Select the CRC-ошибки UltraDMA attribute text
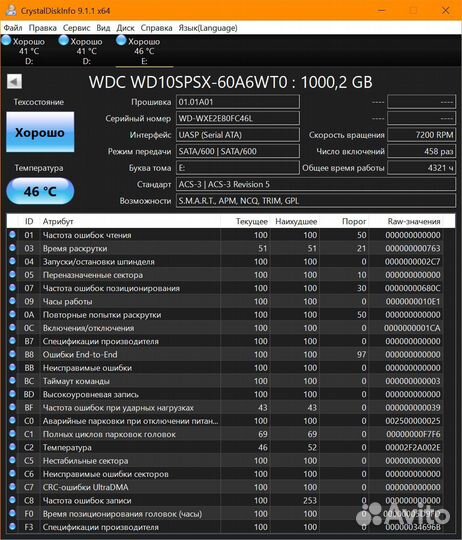 [x=85, y=487]
